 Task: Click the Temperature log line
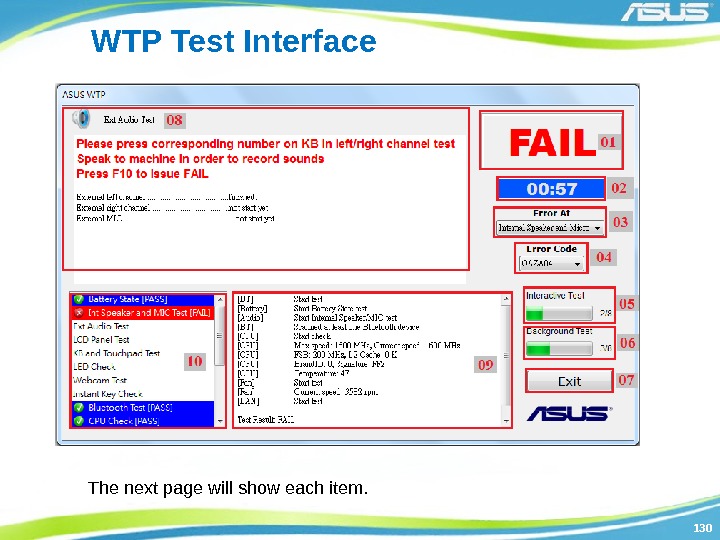click(x=293, y=373)
